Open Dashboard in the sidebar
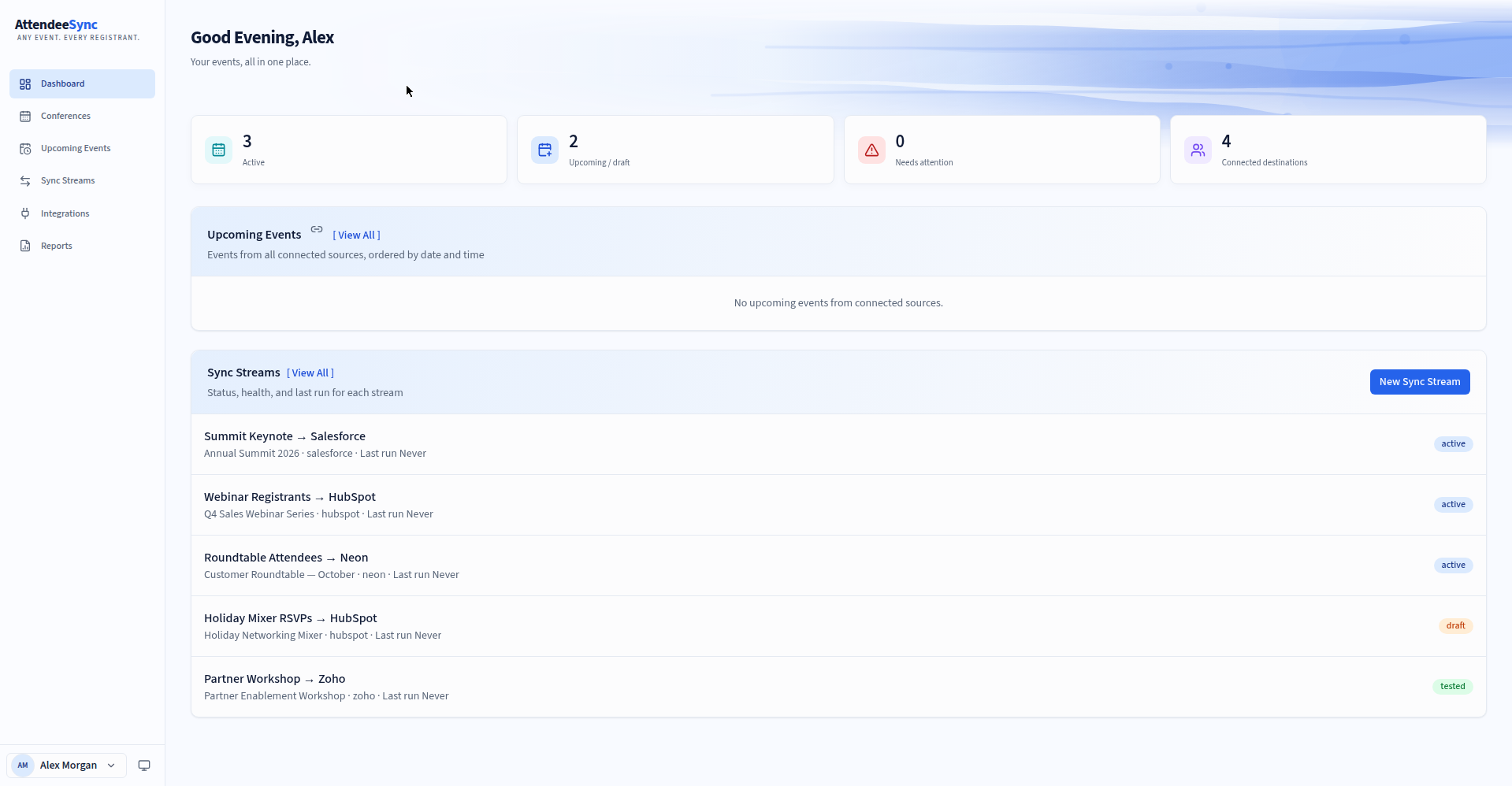This screenshot has width=1512, height=786. click(82, 83)
